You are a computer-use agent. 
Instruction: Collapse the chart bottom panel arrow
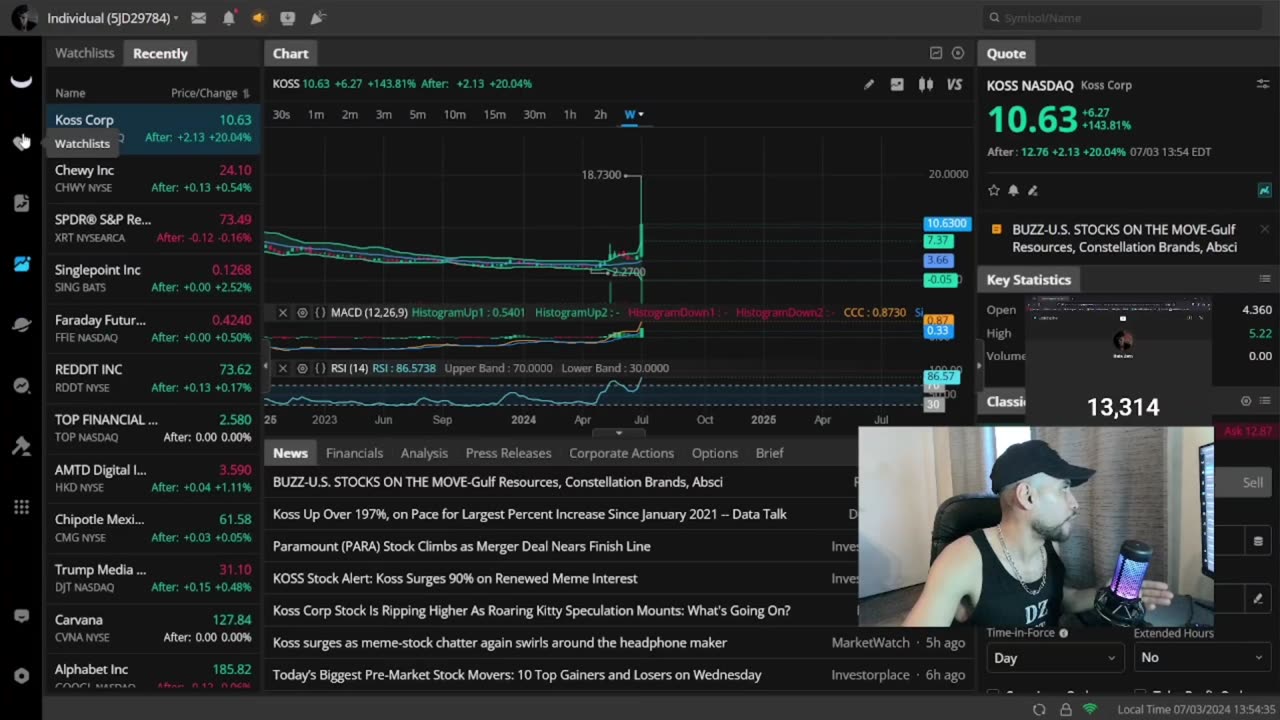click(619, 433)
